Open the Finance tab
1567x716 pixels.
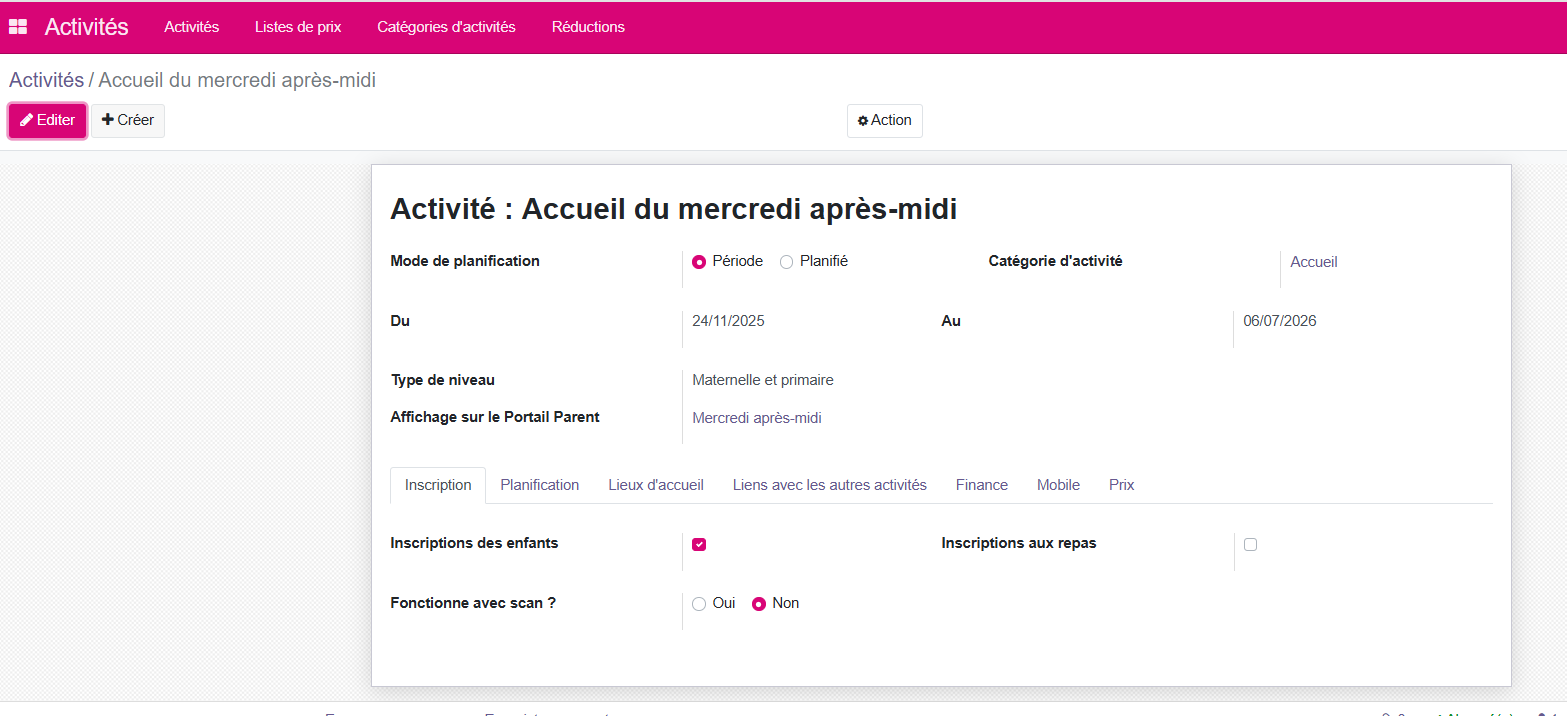[x=981, y=485]
